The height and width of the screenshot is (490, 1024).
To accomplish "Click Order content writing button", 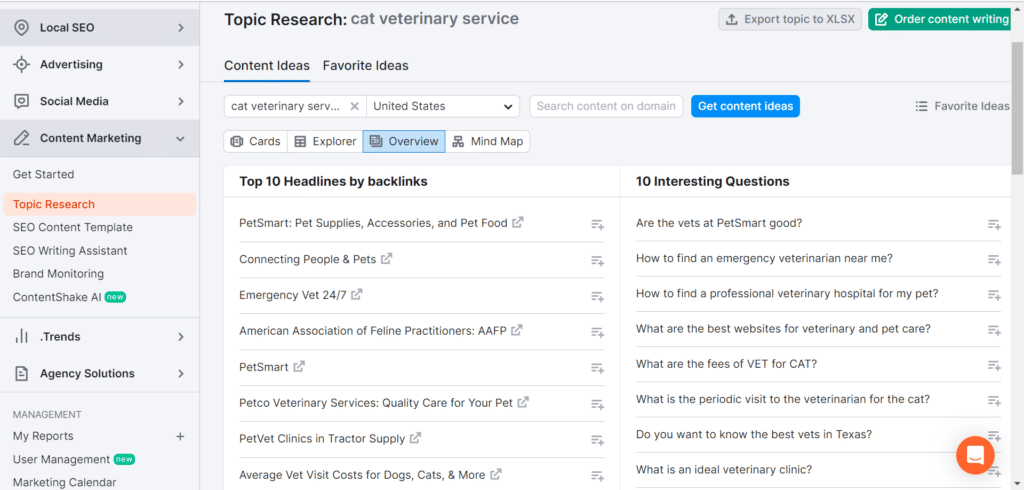I will pos(941,19).
